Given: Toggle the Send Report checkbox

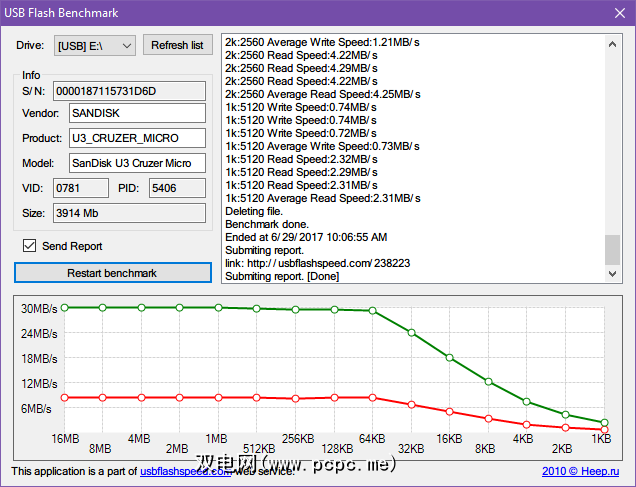Looking at the screenshot, I should (30, 246).
